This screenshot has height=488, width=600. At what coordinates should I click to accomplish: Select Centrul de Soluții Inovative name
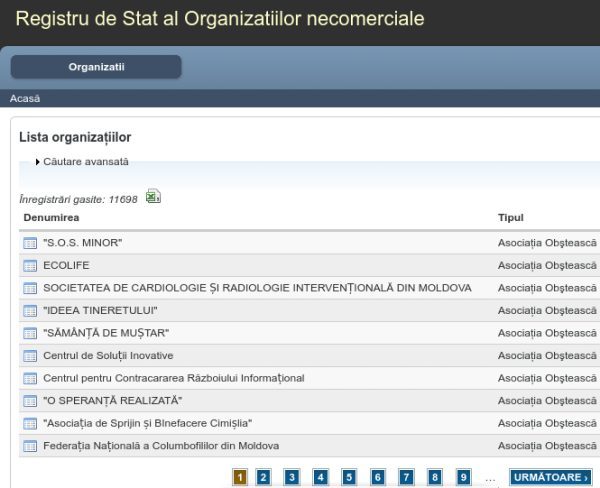click(108, 356)
